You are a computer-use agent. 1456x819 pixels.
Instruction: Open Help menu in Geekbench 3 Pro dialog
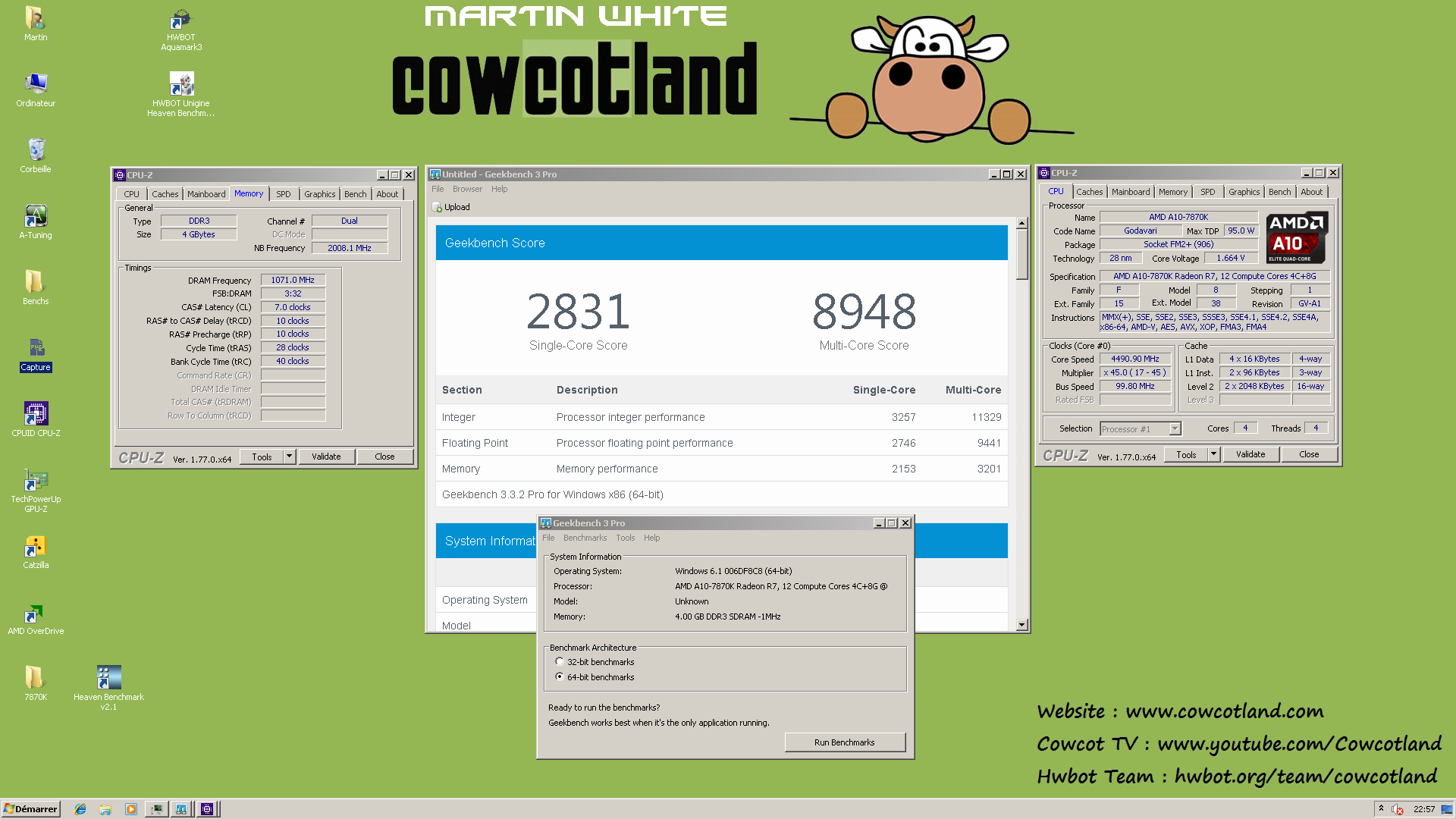tap(651, 538)
